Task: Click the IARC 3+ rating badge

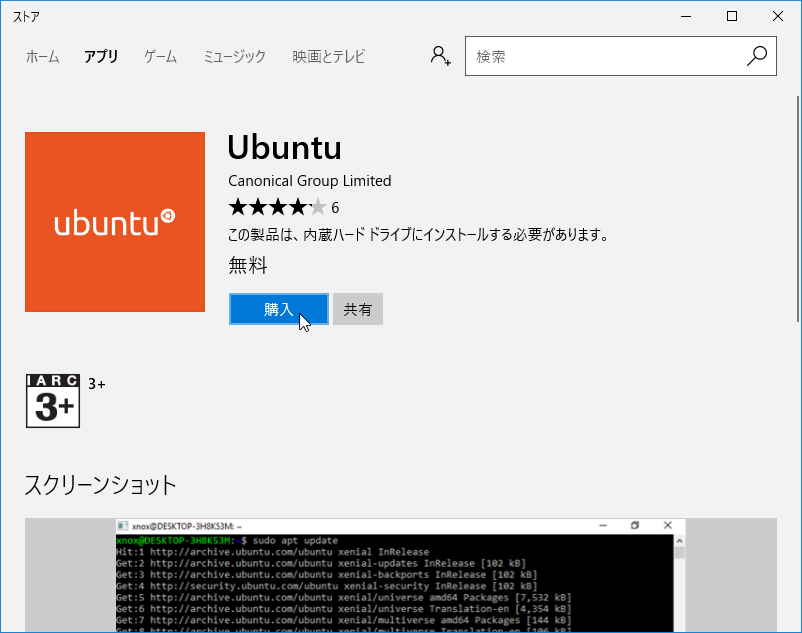Action: pyautogui.click(x=53, y=401)
